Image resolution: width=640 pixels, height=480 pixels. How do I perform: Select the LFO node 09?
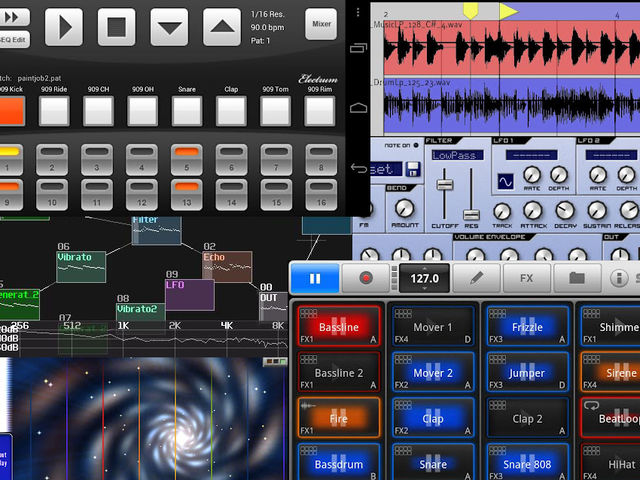[190, 295]
